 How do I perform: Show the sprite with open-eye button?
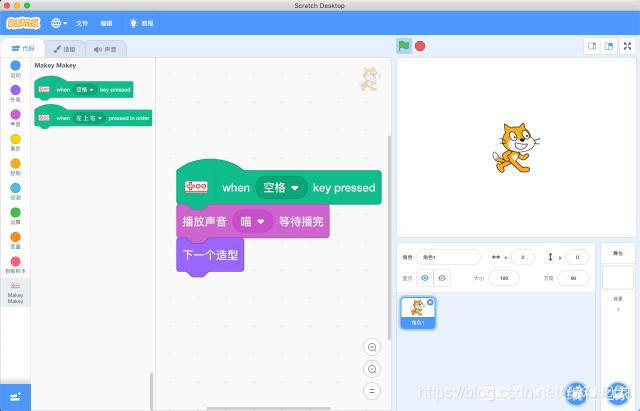425,278
